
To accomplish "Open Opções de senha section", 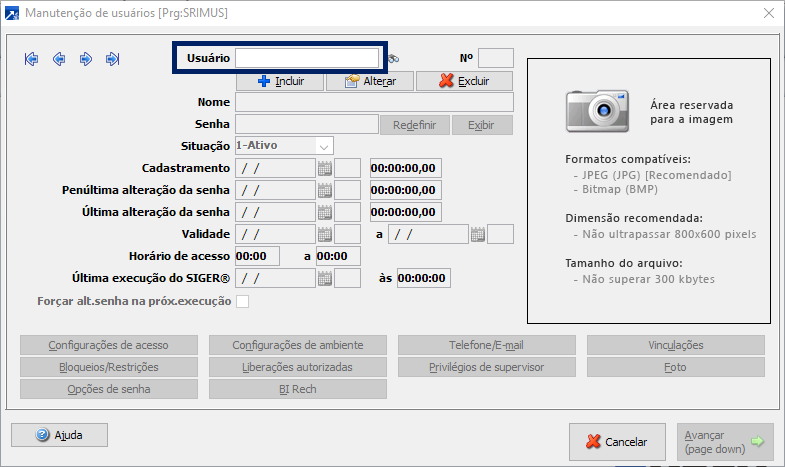I will pyautogui.click(x=109, y=389).
